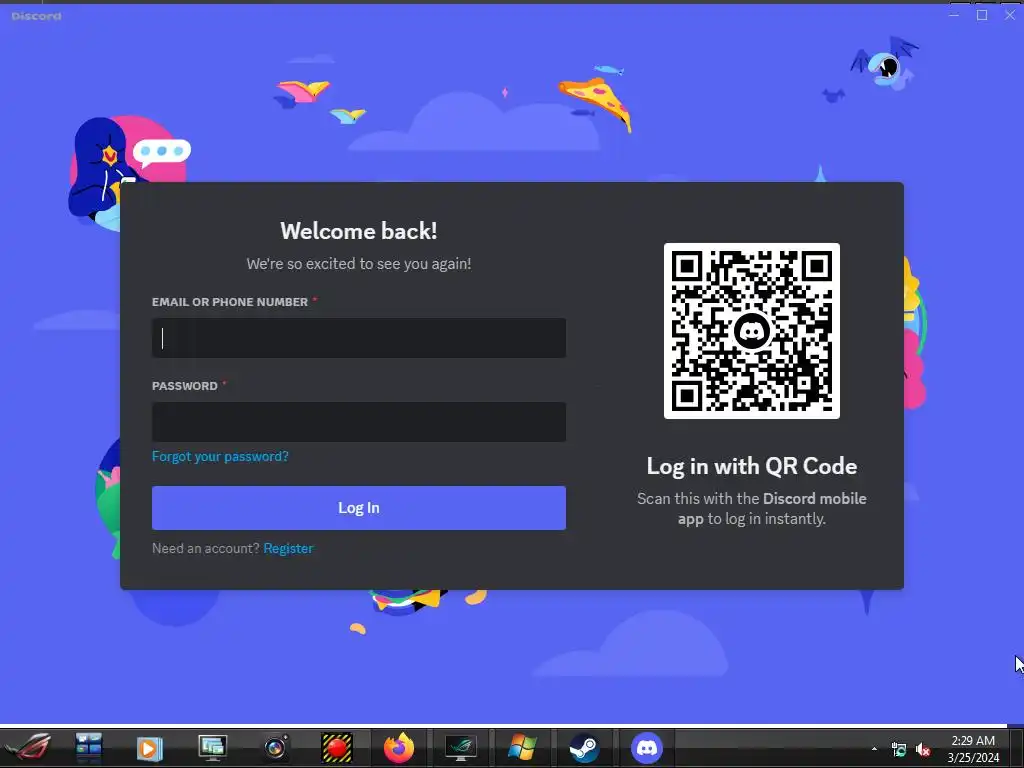
Task: Open the window switcher taskbar icon
Action: (89, 748)
